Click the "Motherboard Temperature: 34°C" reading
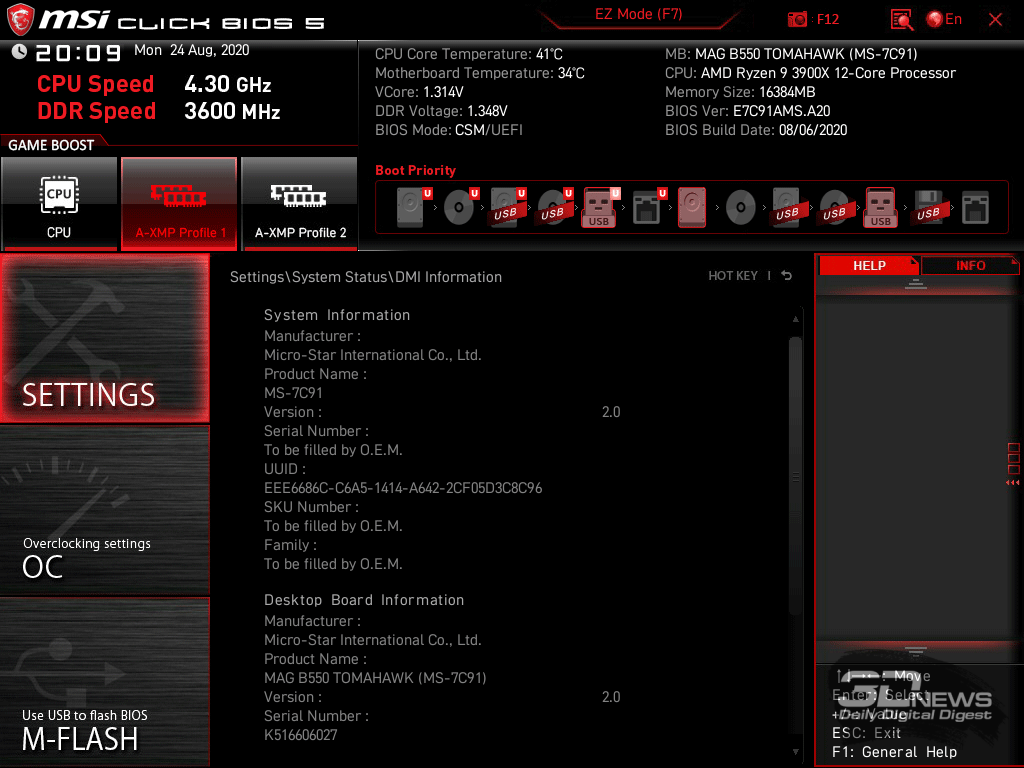1024x768 pixels. click(x=480, y=73)
